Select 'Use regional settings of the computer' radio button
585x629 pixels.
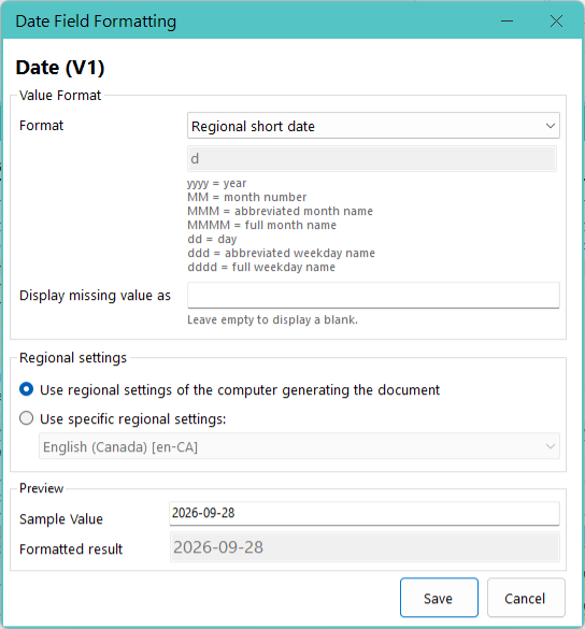click(x=26, y=390)
